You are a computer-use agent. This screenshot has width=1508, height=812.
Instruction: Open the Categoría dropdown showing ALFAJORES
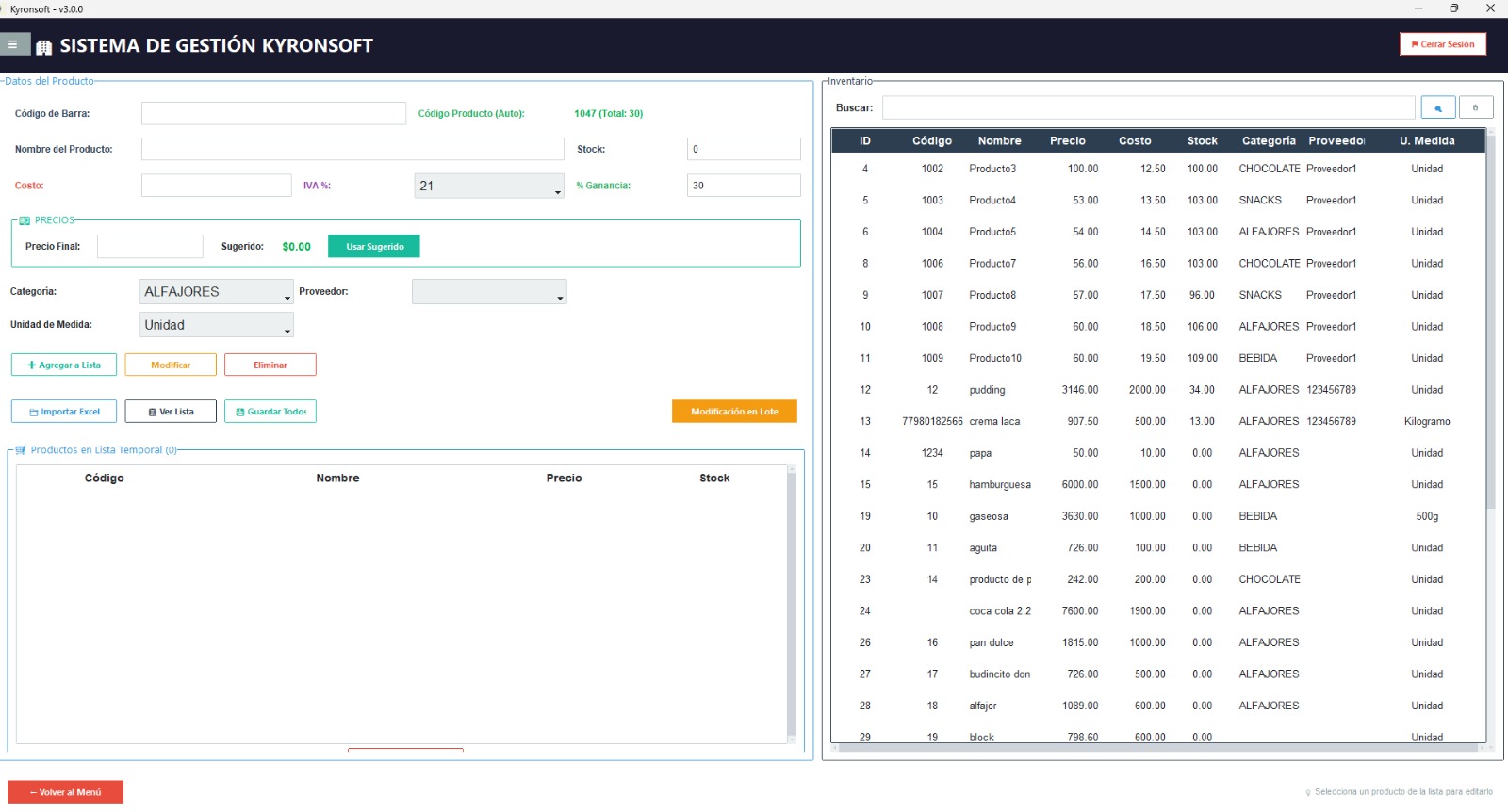216,292
